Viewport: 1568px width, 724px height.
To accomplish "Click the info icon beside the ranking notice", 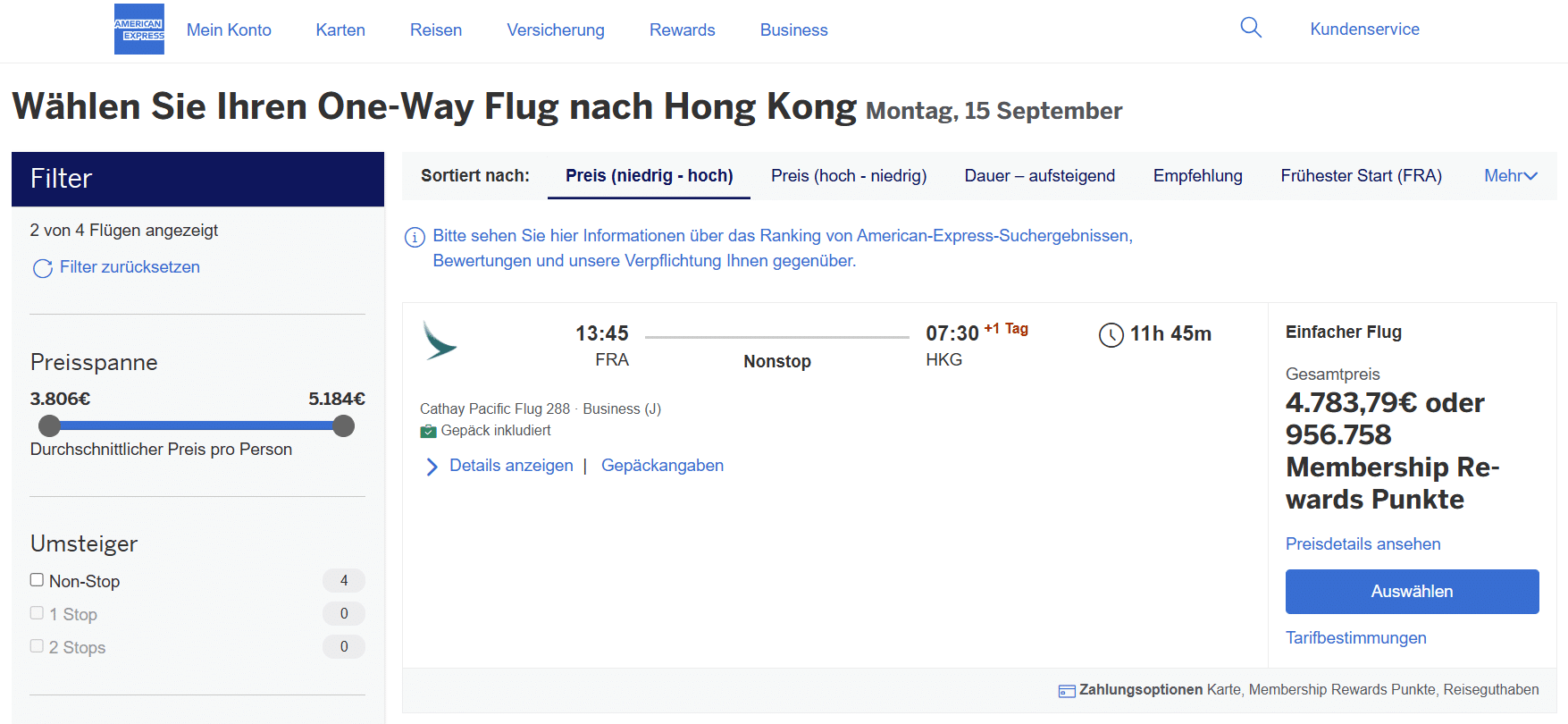I will tap(414, 236).
